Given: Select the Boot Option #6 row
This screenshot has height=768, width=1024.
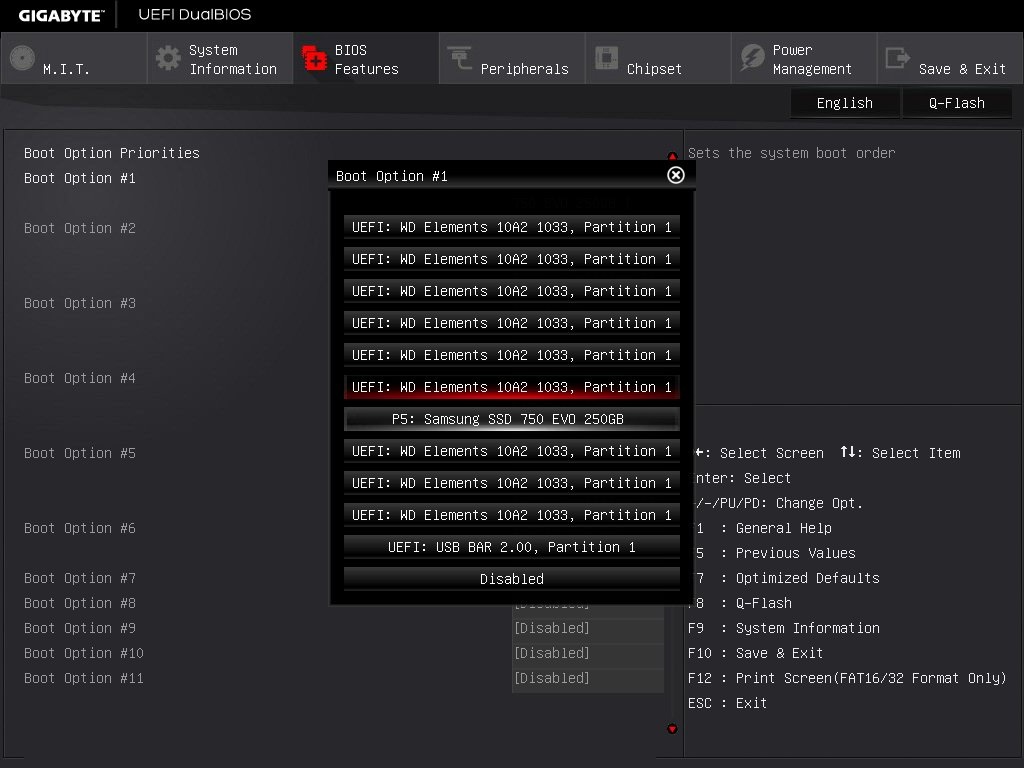Looking at the screenshot, I should coord(80,528).
